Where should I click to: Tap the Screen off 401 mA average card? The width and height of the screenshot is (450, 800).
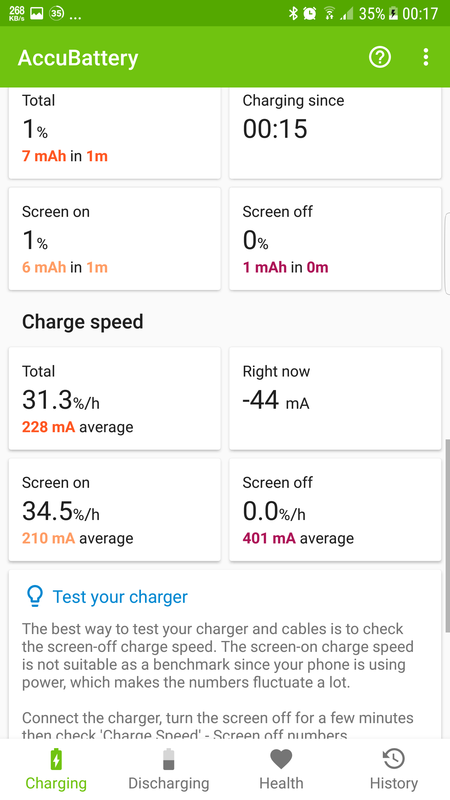click(335, 510)
